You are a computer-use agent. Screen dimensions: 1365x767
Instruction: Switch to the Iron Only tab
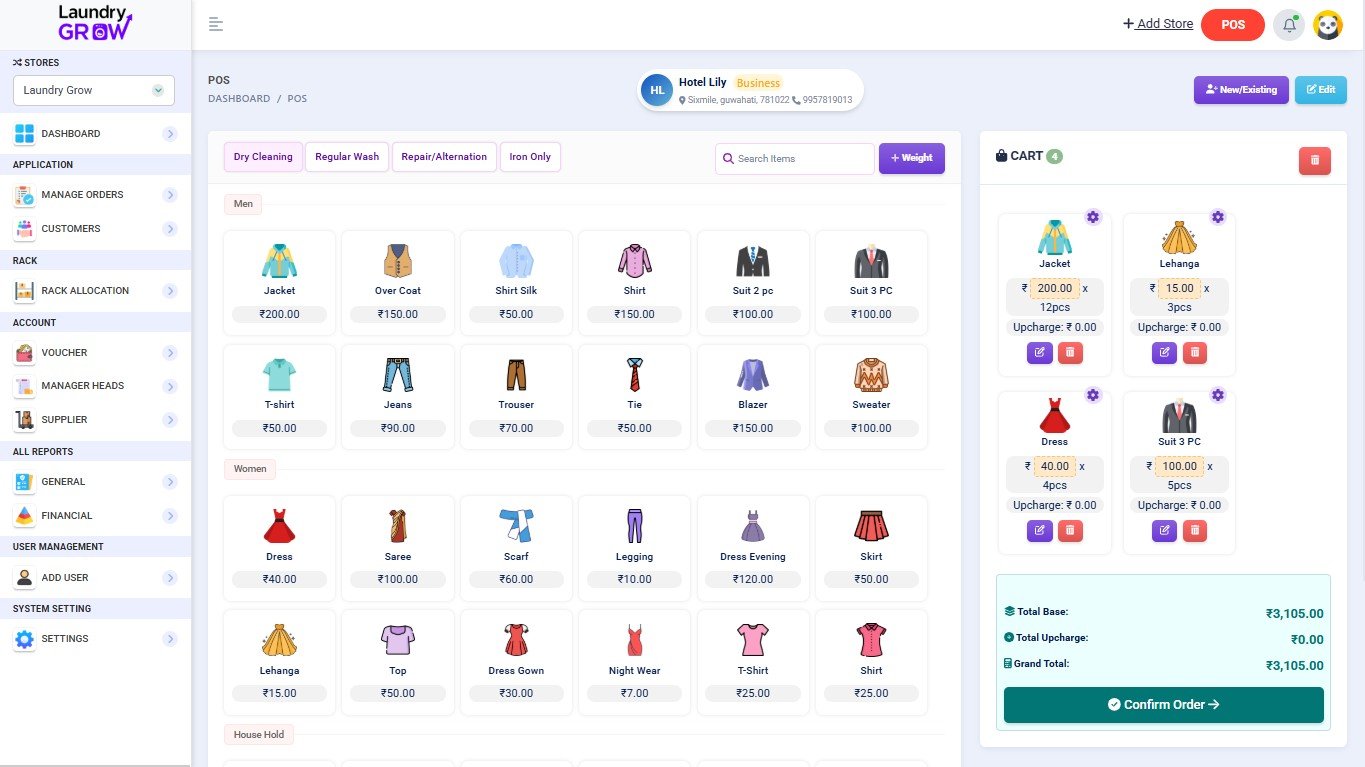[x=530, y=157]
